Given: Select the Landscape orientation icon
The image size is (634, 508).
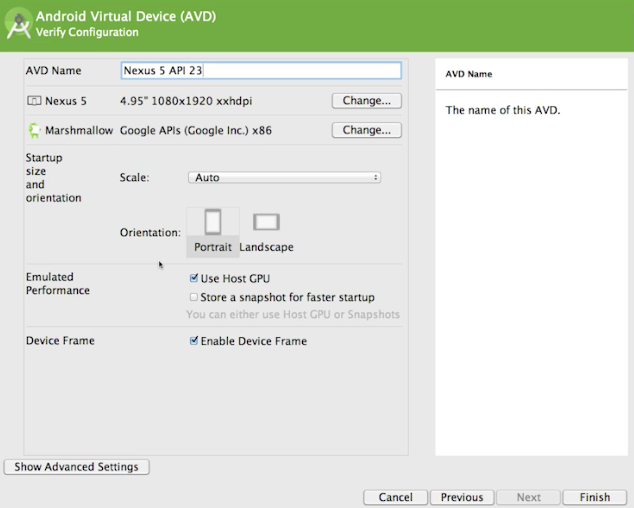Looking at the screenshot, I should (x=266, y=222).
